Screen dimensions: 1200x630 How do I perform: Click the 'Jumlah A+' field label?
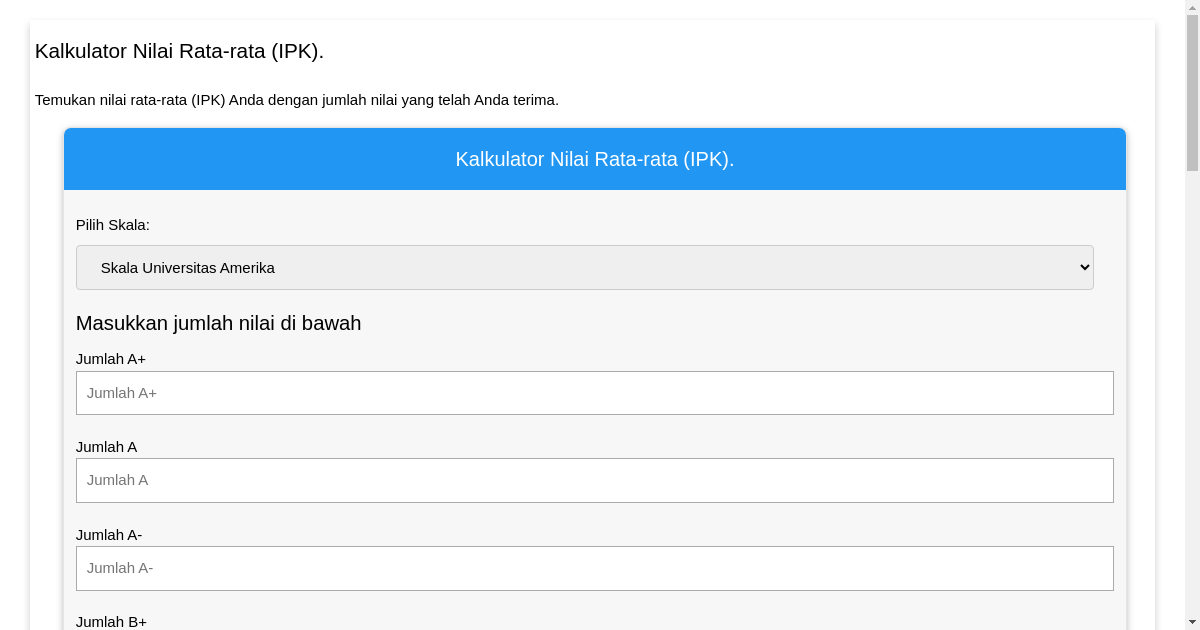(111, 359)
